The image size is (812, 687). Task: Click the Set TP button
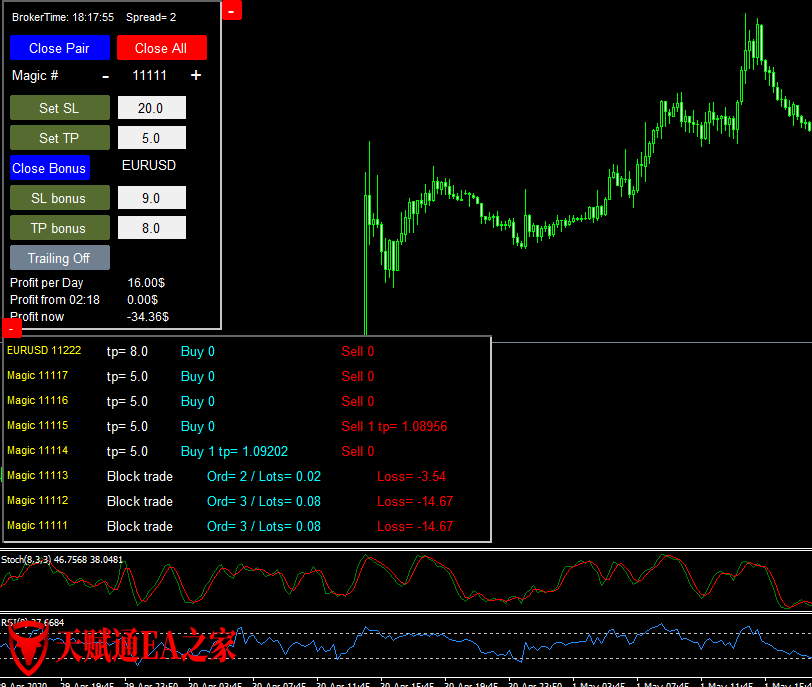59,138
